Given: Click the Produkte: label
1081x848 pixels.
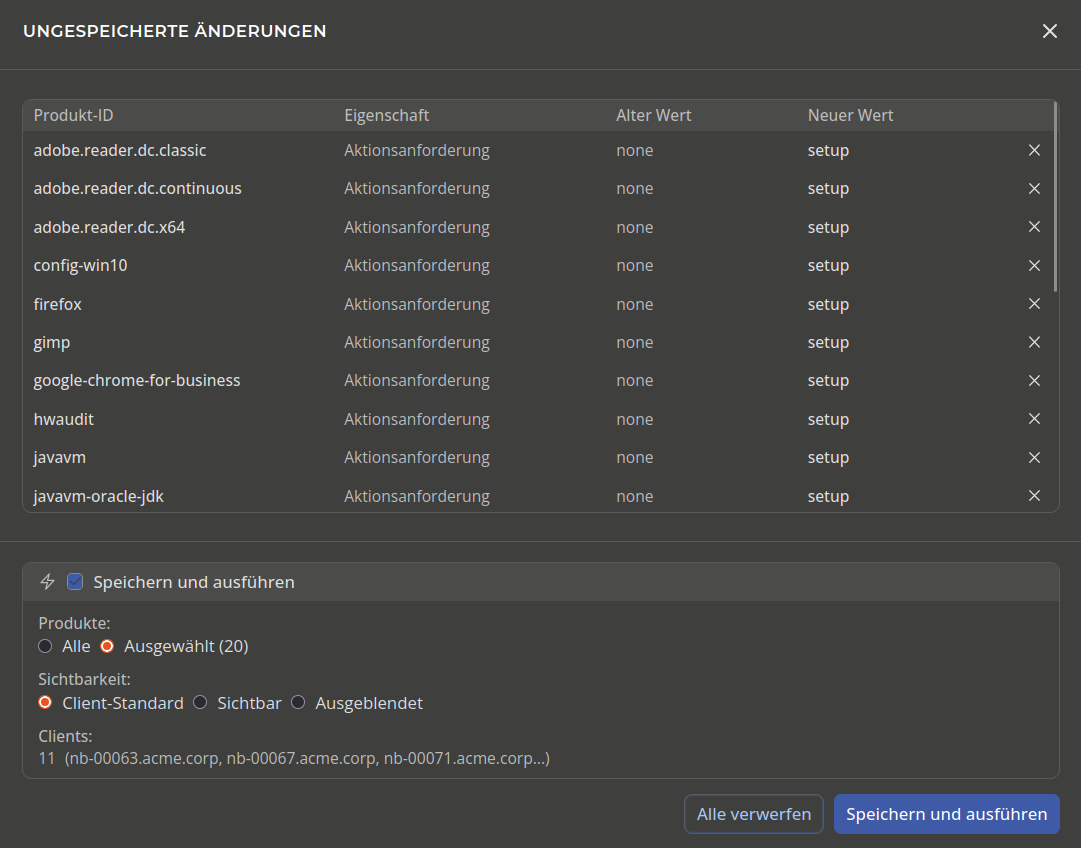Looking at the screenshot, I should (x=74, y=623).
